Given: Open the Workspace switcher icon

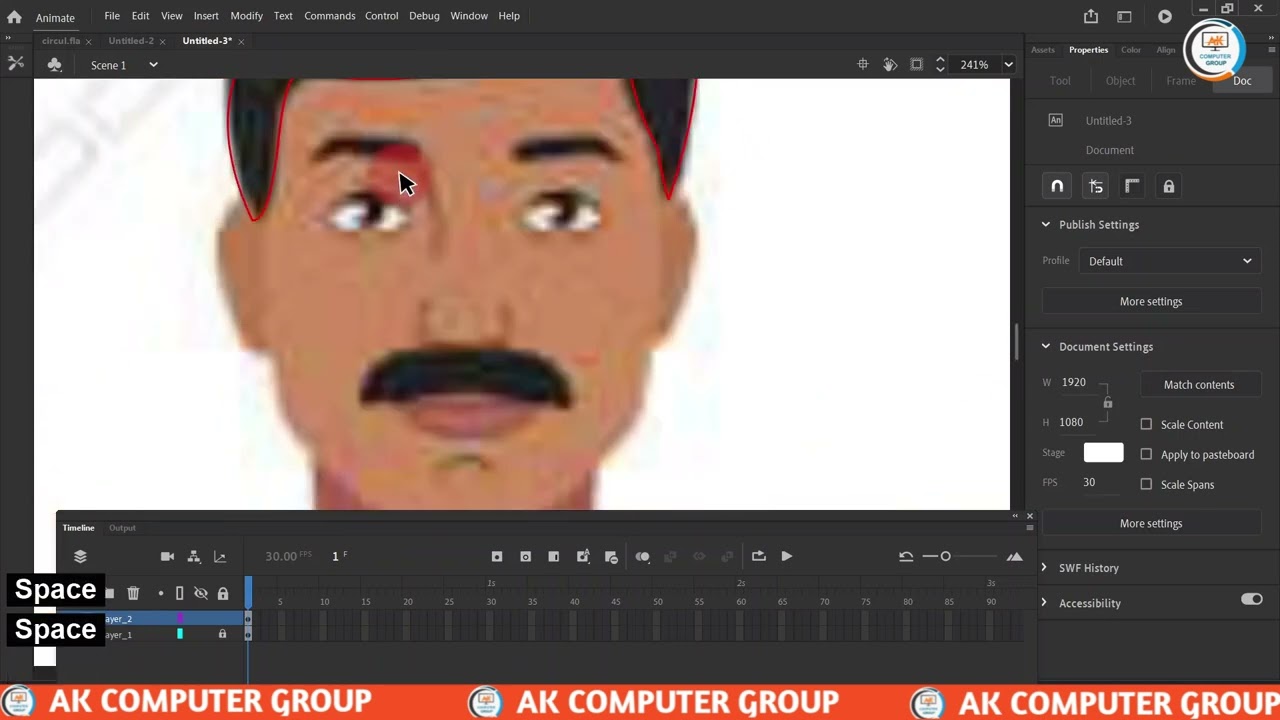Looking at the screenshot, I should coord(1124,16).
